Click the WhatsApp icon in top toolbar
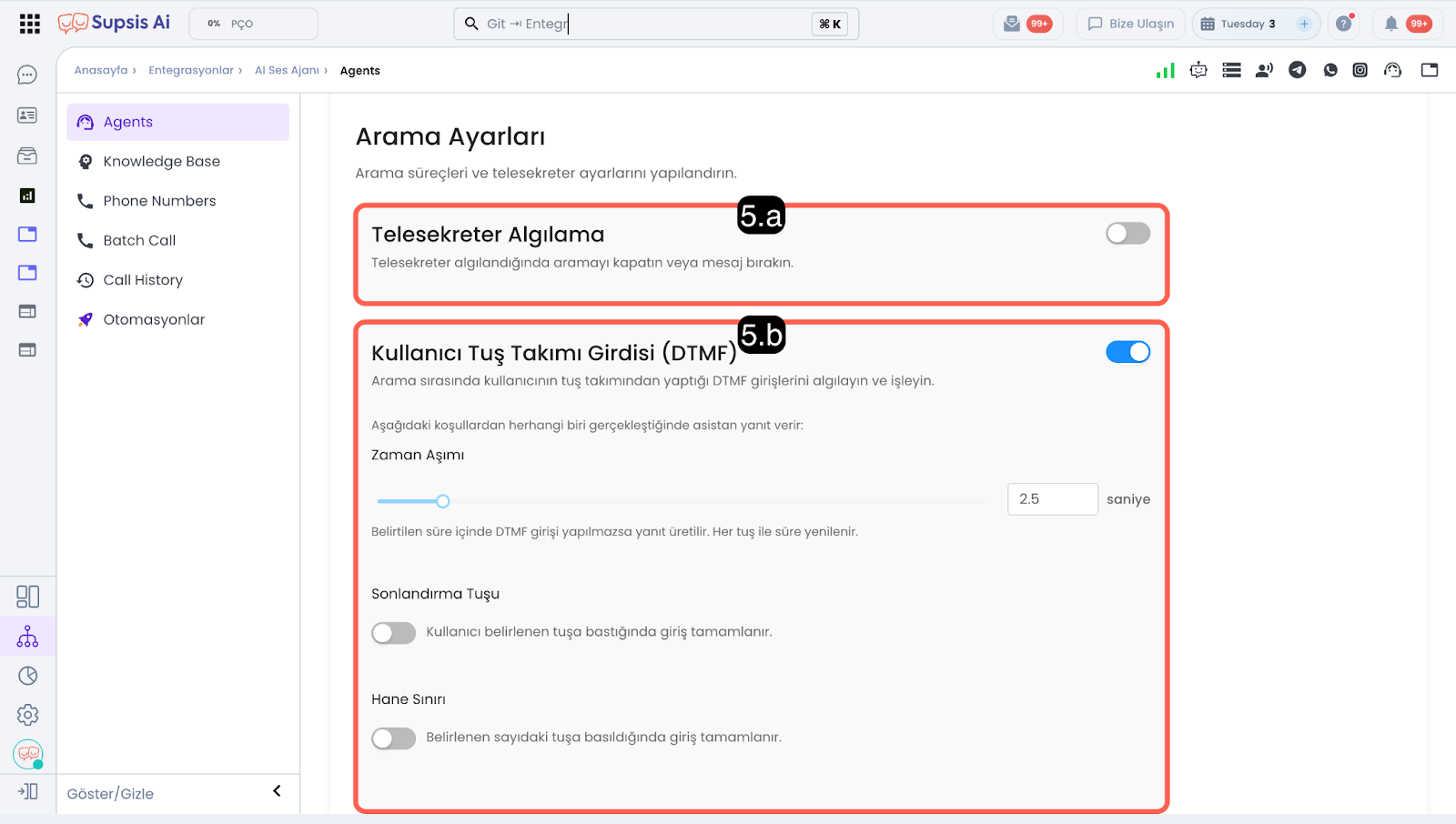1456x824 pixels. tap(1330, 70)
